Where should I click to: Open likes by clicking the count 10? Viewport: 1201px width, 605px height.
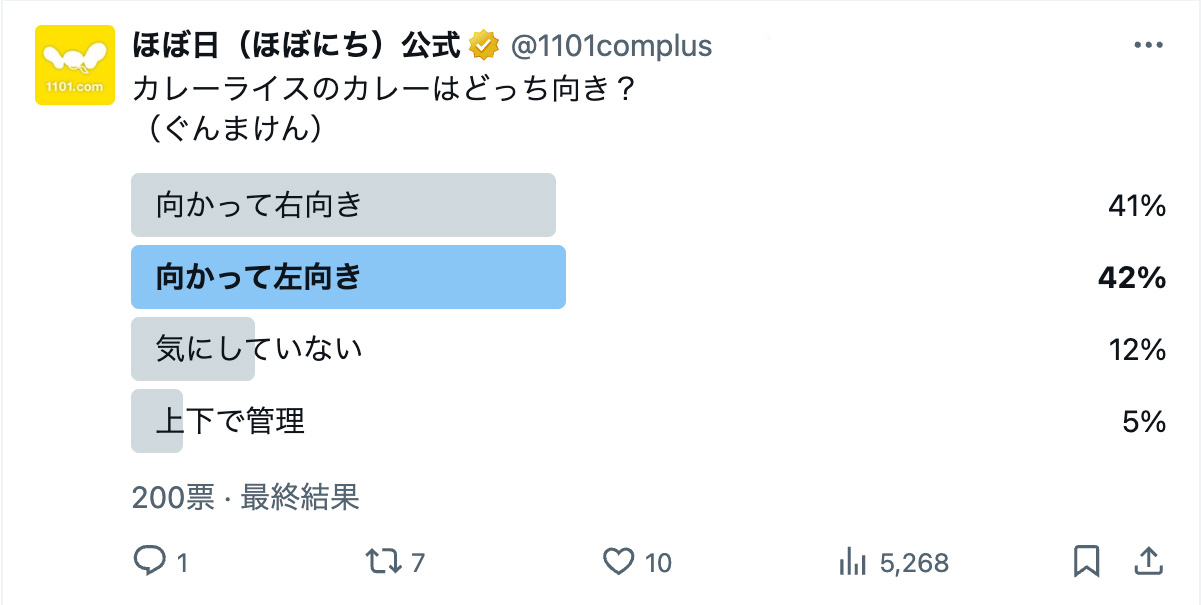(658, 563)
